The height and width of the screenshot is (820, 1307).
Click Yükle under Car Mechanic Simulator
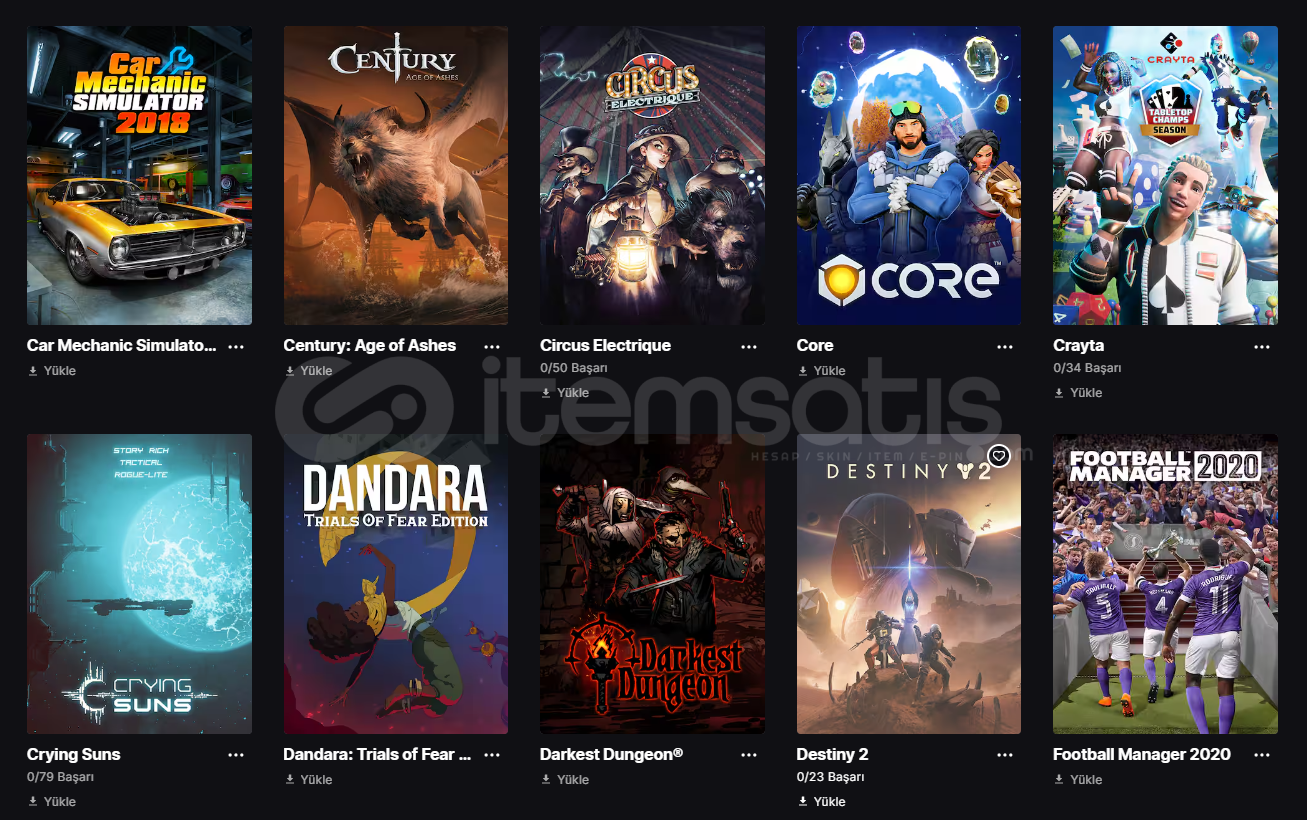click(x=52, y=371)
